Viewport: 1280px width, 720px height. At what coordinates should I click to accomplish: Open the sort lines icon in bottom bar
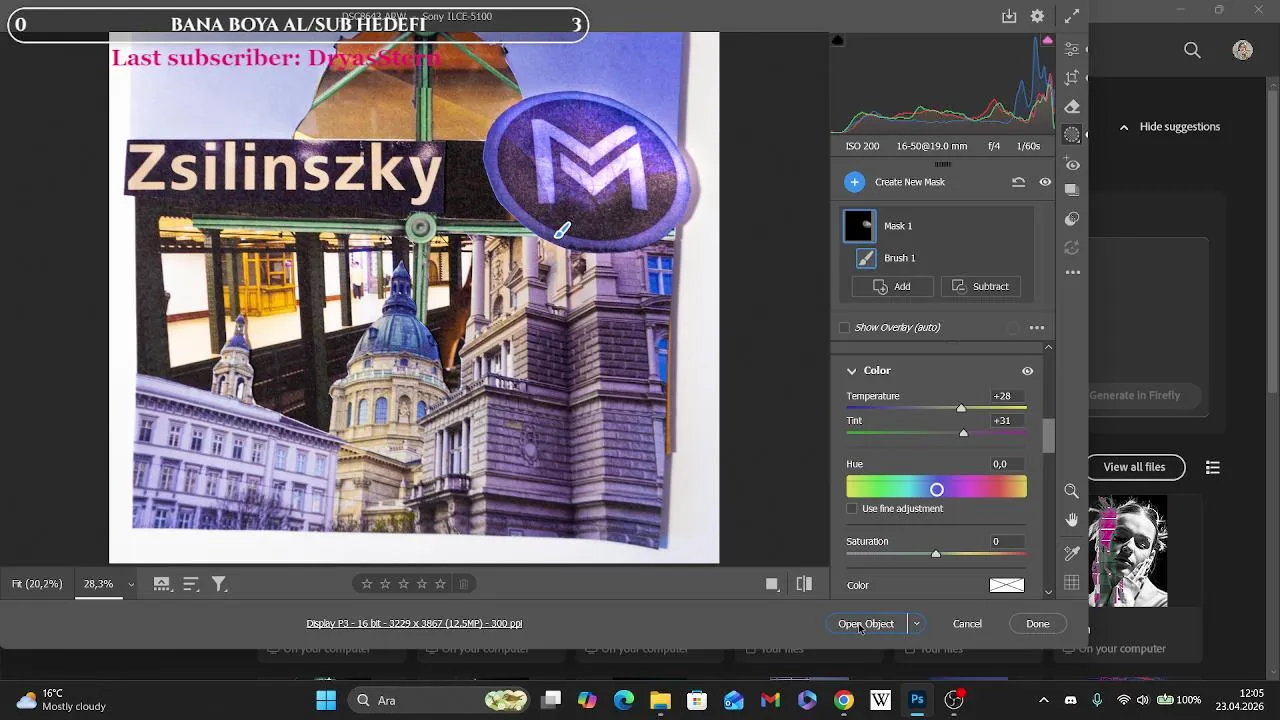pyautogui.click(x=191, y=584)
